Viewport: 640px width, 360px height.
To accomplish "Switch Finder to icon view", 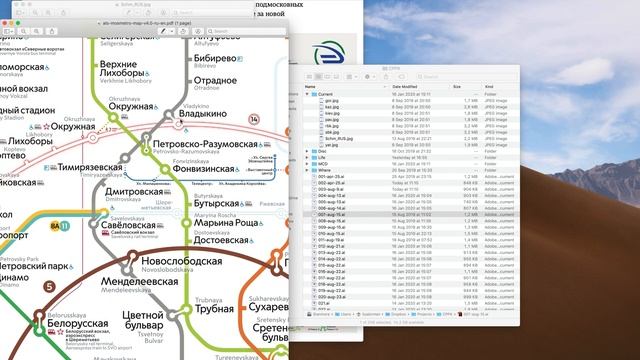I will point(309,76).
